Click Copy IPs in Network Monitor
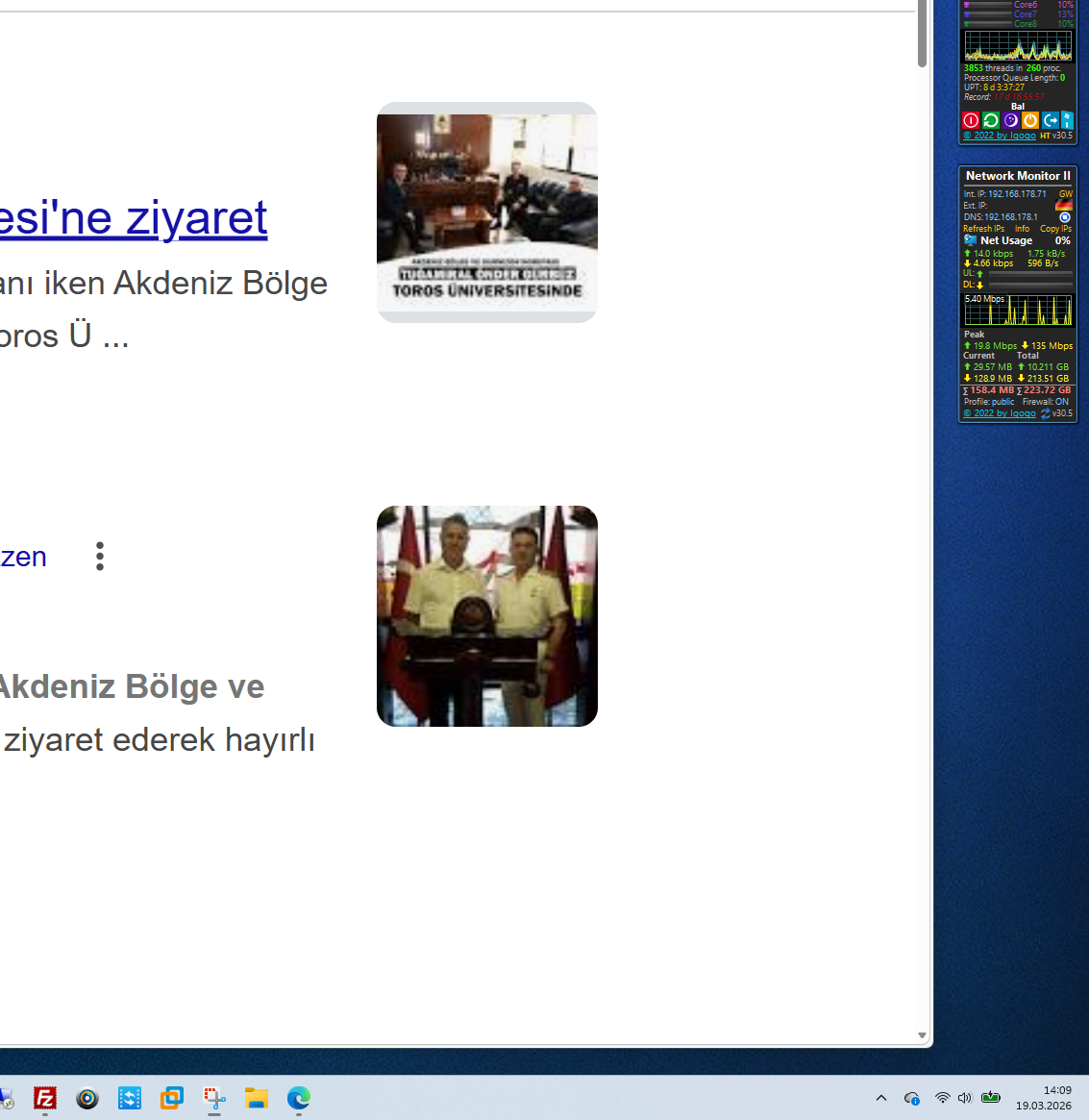The image size is (1089, 1120). point(1055,229)
